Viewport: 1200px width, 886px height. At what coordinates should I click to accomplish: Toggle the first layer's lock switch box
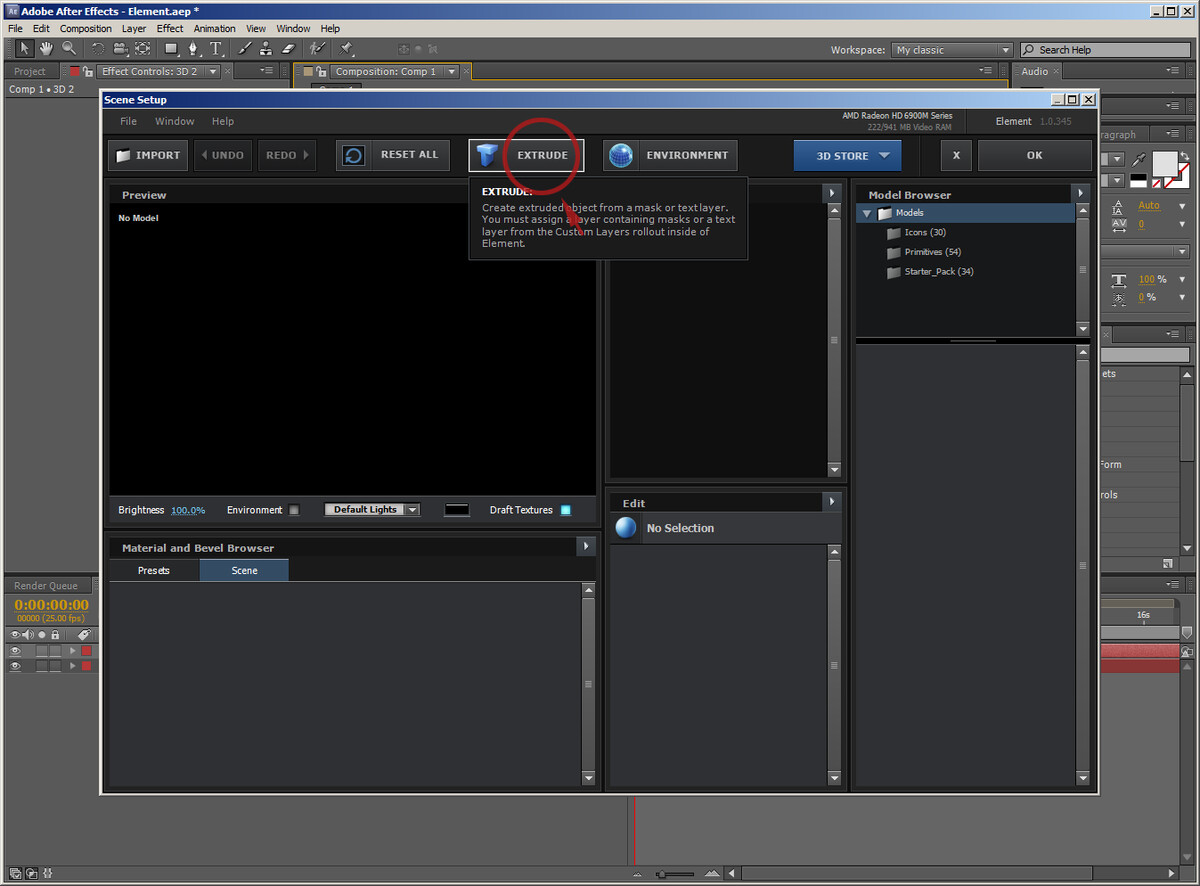click(x=55, y=651)
